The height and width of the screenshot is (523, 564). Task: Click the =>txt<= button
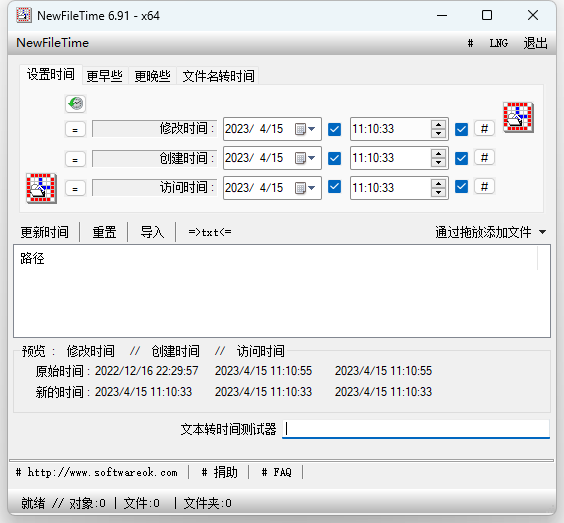(x=210, y=232)
